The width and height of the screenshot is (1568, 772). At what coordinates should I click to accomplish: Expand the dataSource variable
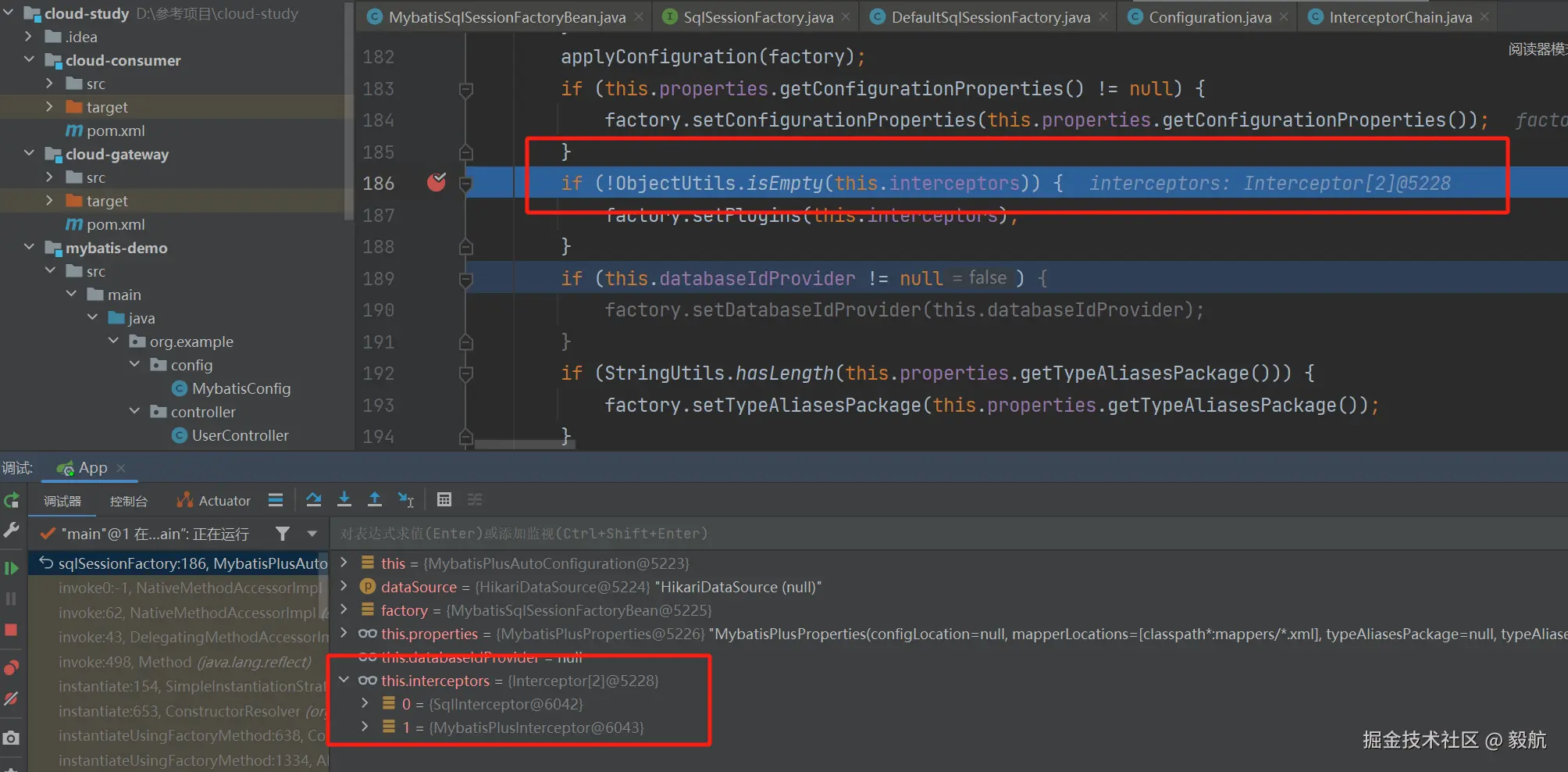[x=344, y=586]
